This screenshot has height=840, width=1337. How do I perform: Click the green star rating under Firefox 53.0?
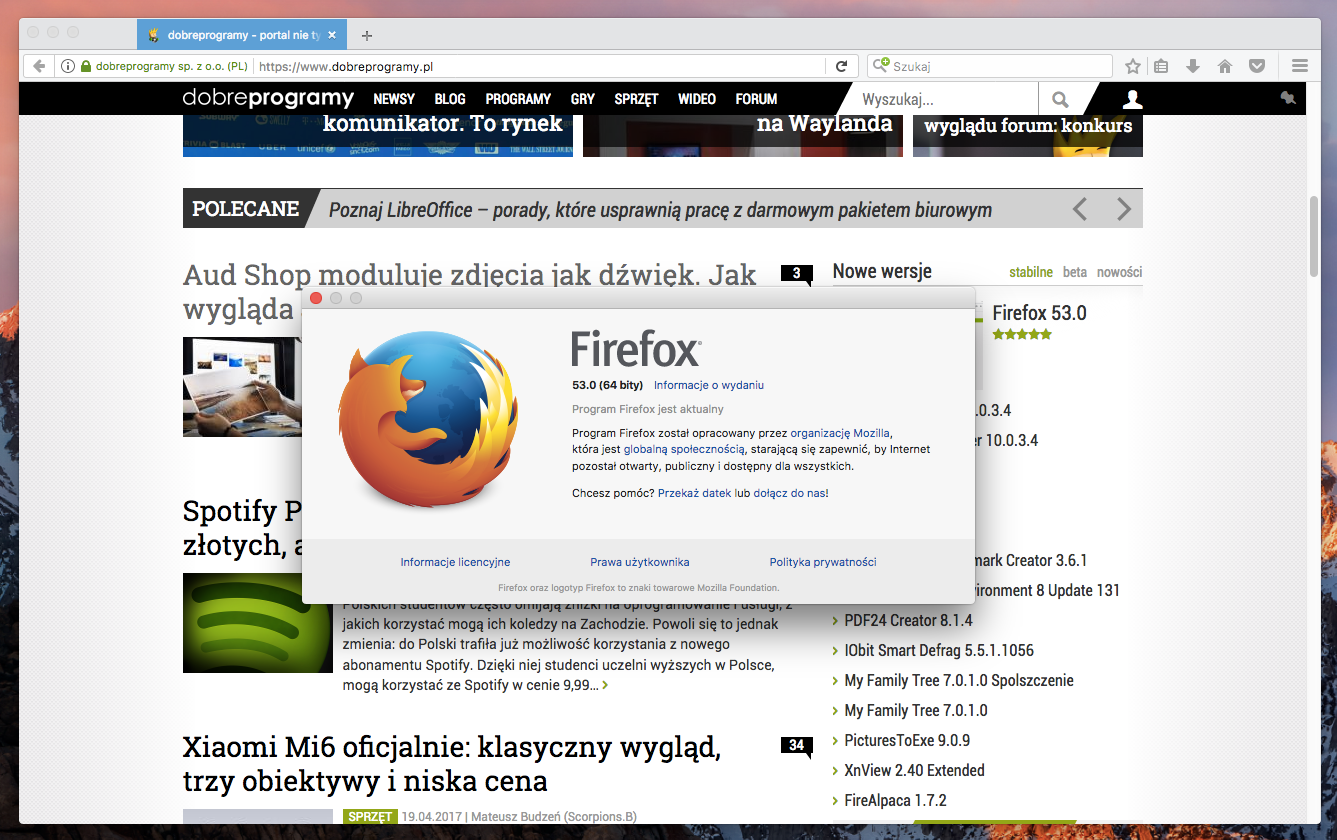click(x=1022, y=335)
